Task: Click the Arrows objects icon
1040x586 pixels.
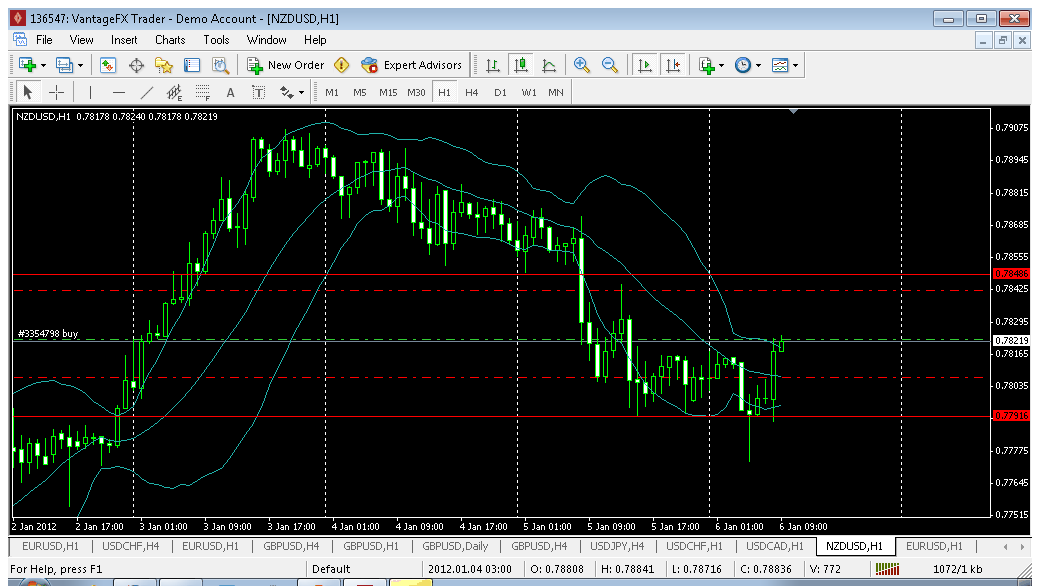Action: (287, 92)
